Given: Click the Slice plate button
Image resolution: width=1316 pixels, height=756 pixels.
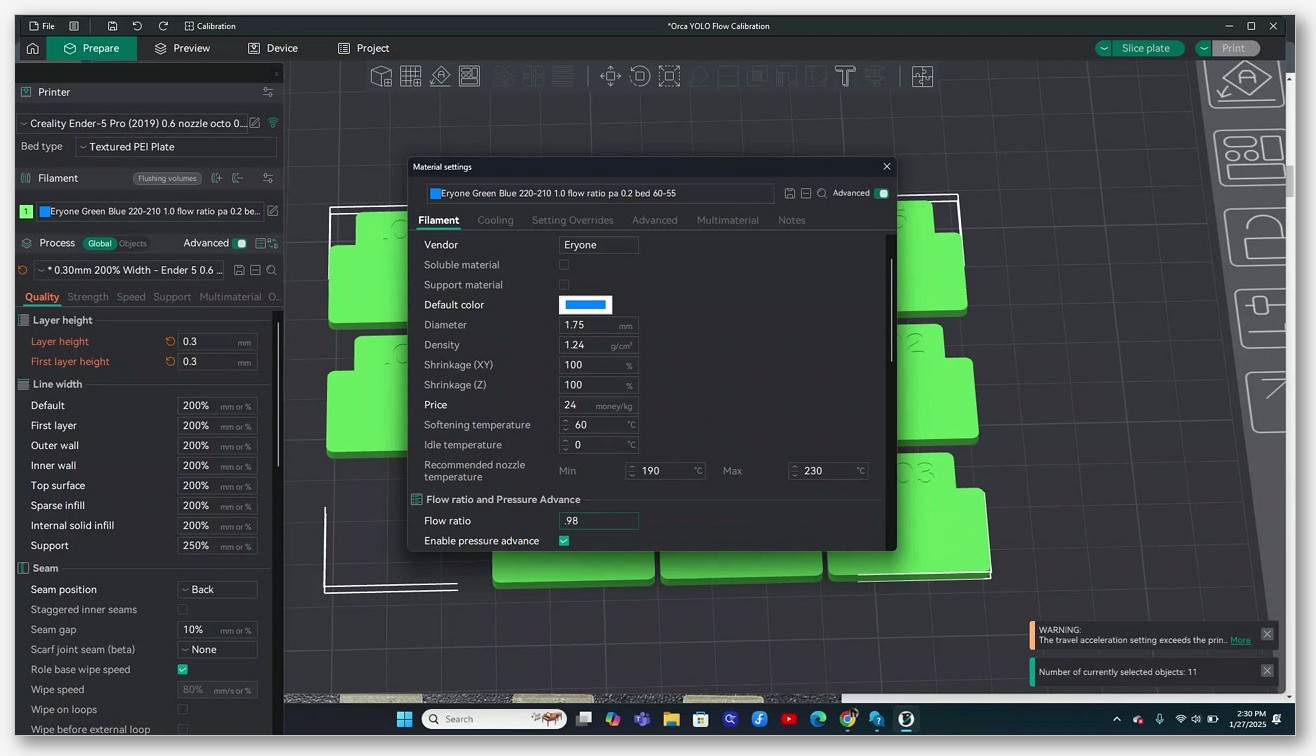Looking at the screenshot, I should [1145, 48].
